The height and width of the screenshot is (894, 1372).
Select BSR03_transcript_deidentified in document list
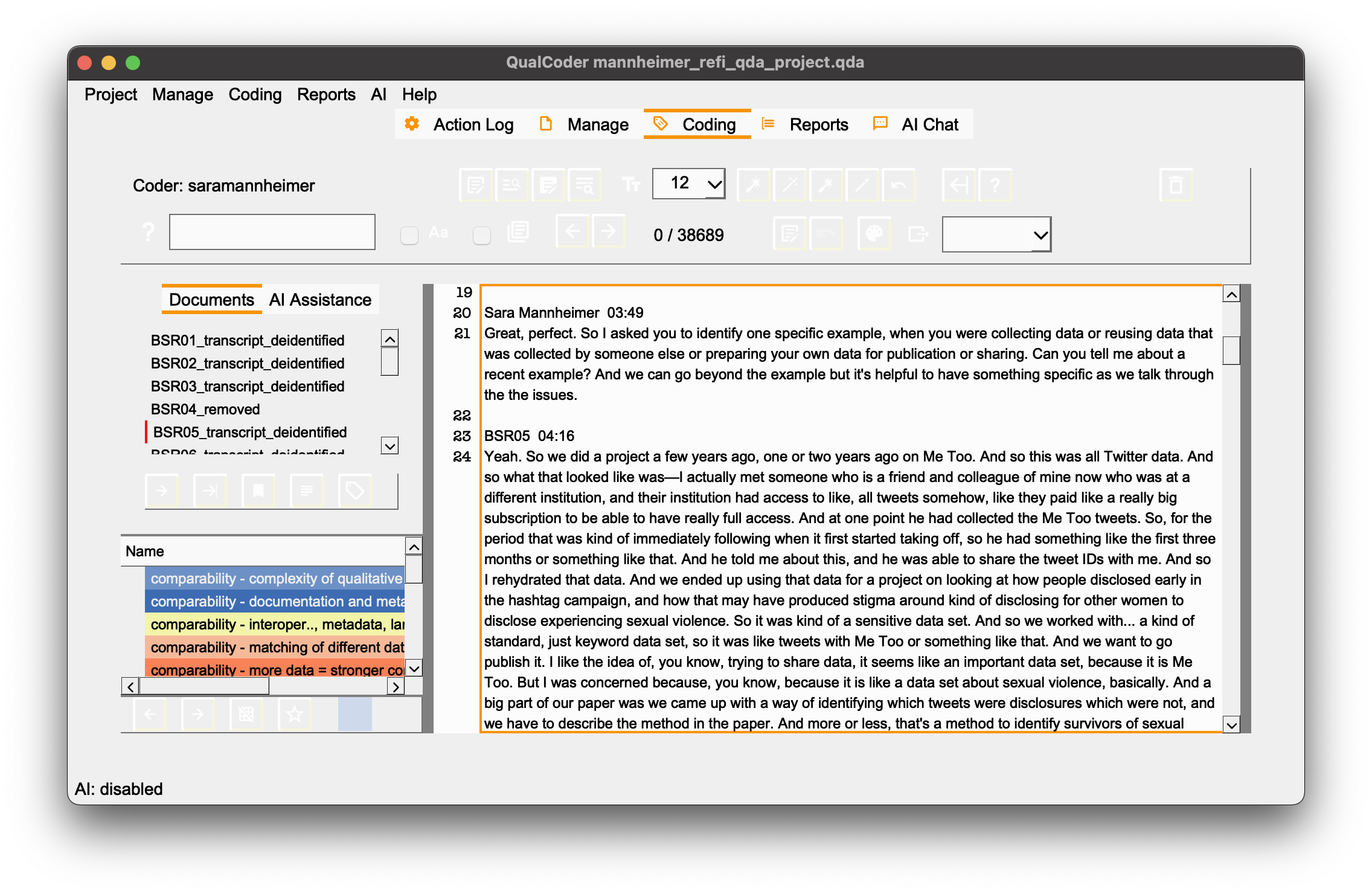click(248, 386)
